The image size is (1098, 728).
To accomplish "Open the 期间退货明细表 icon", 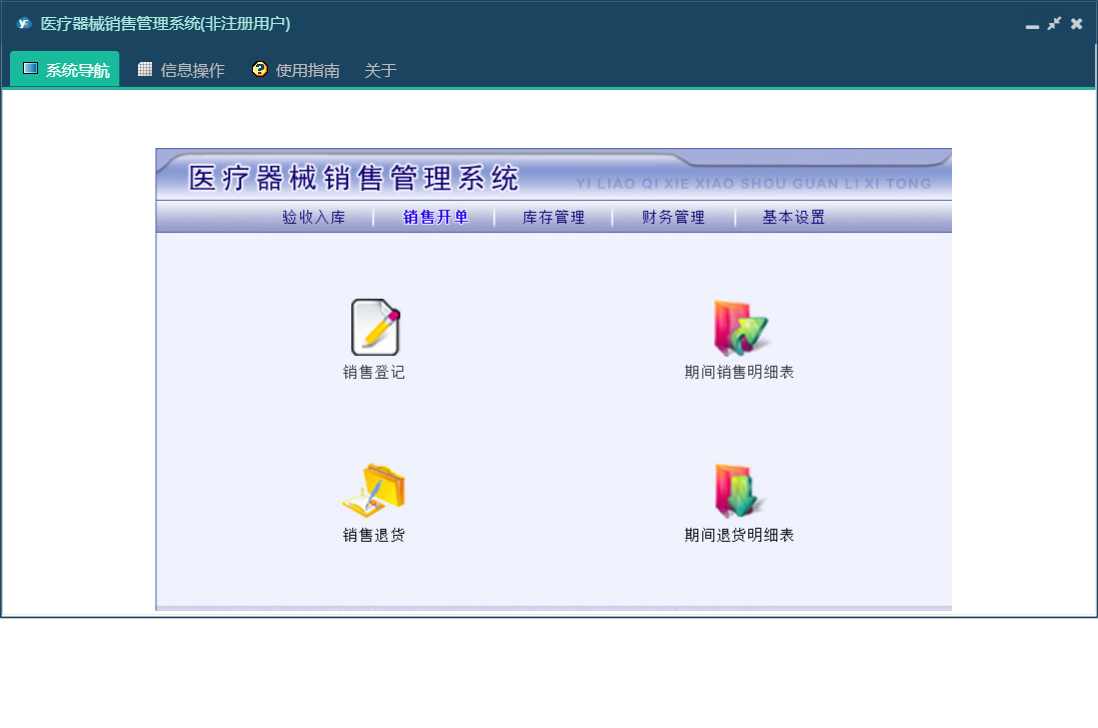I will coord(740,491).
